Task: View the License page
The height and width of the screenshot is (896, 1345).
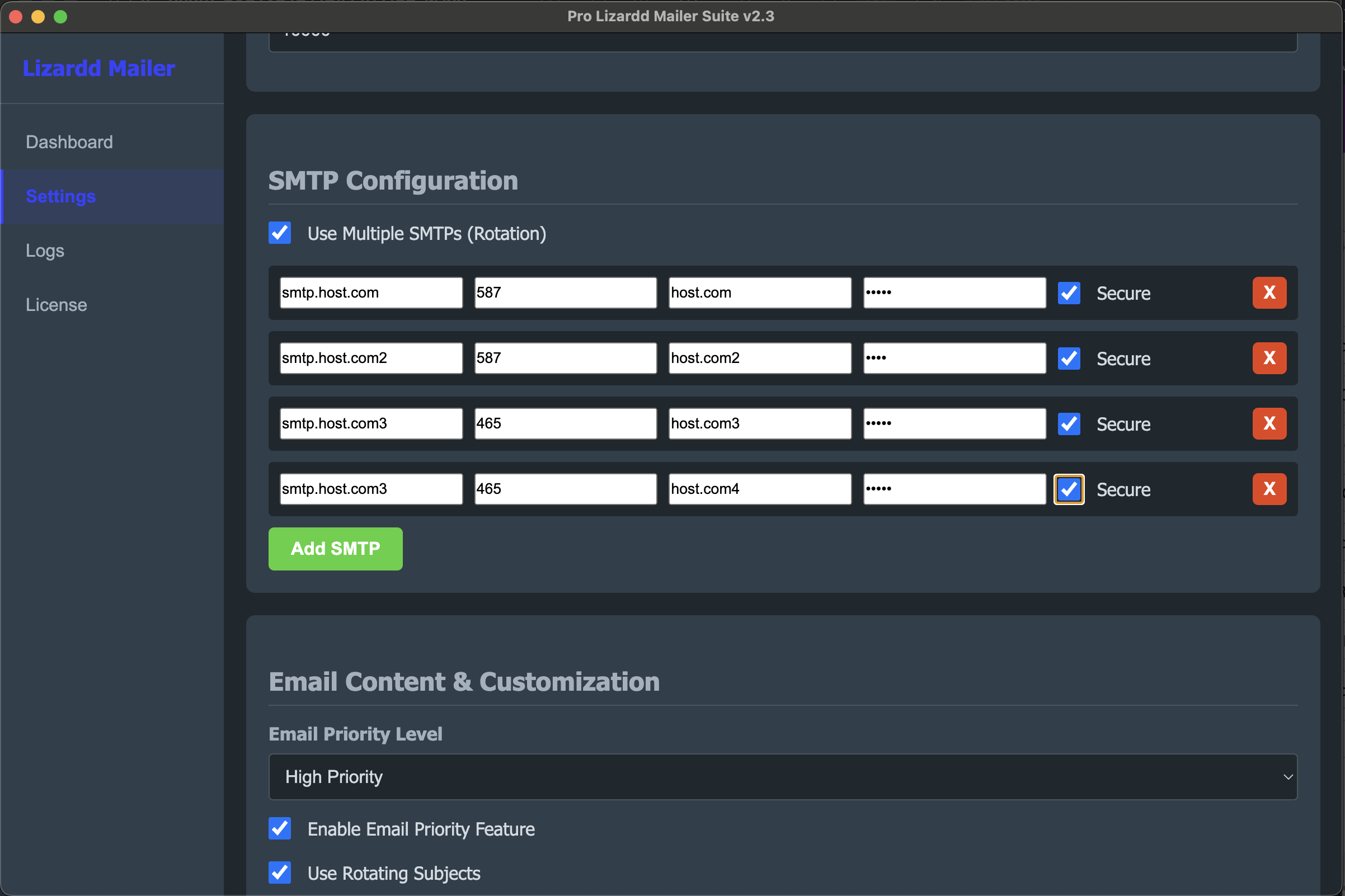Action: pos(55,305)
